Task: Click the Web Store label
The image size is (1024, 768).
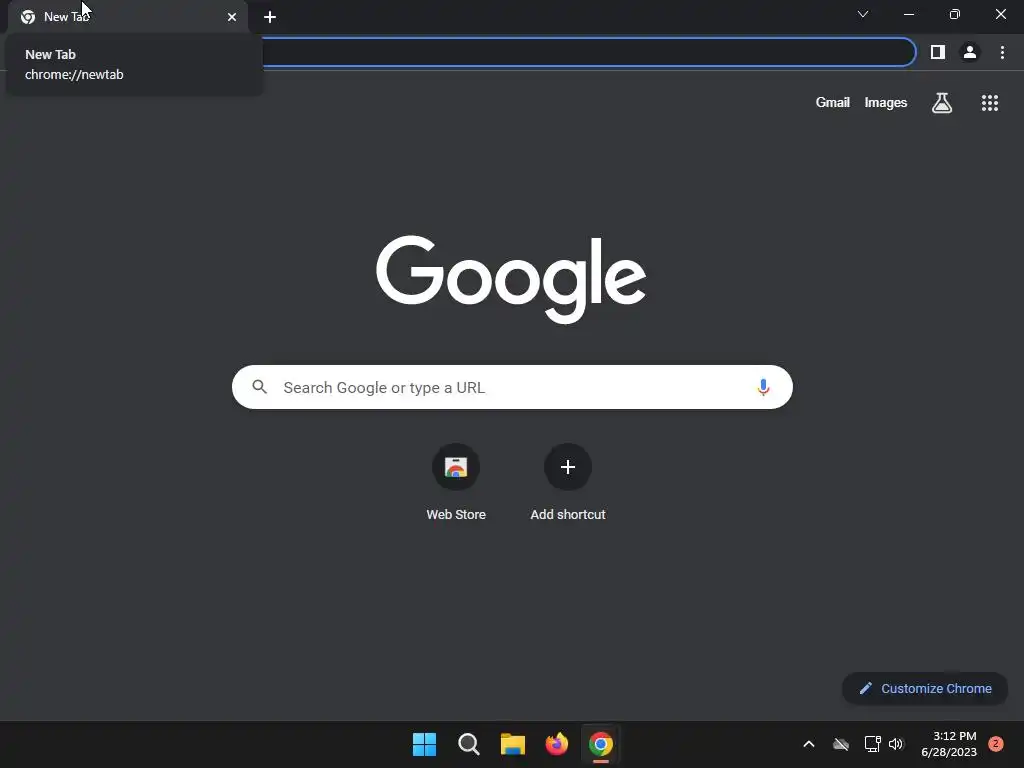Action: click(456, 515)
